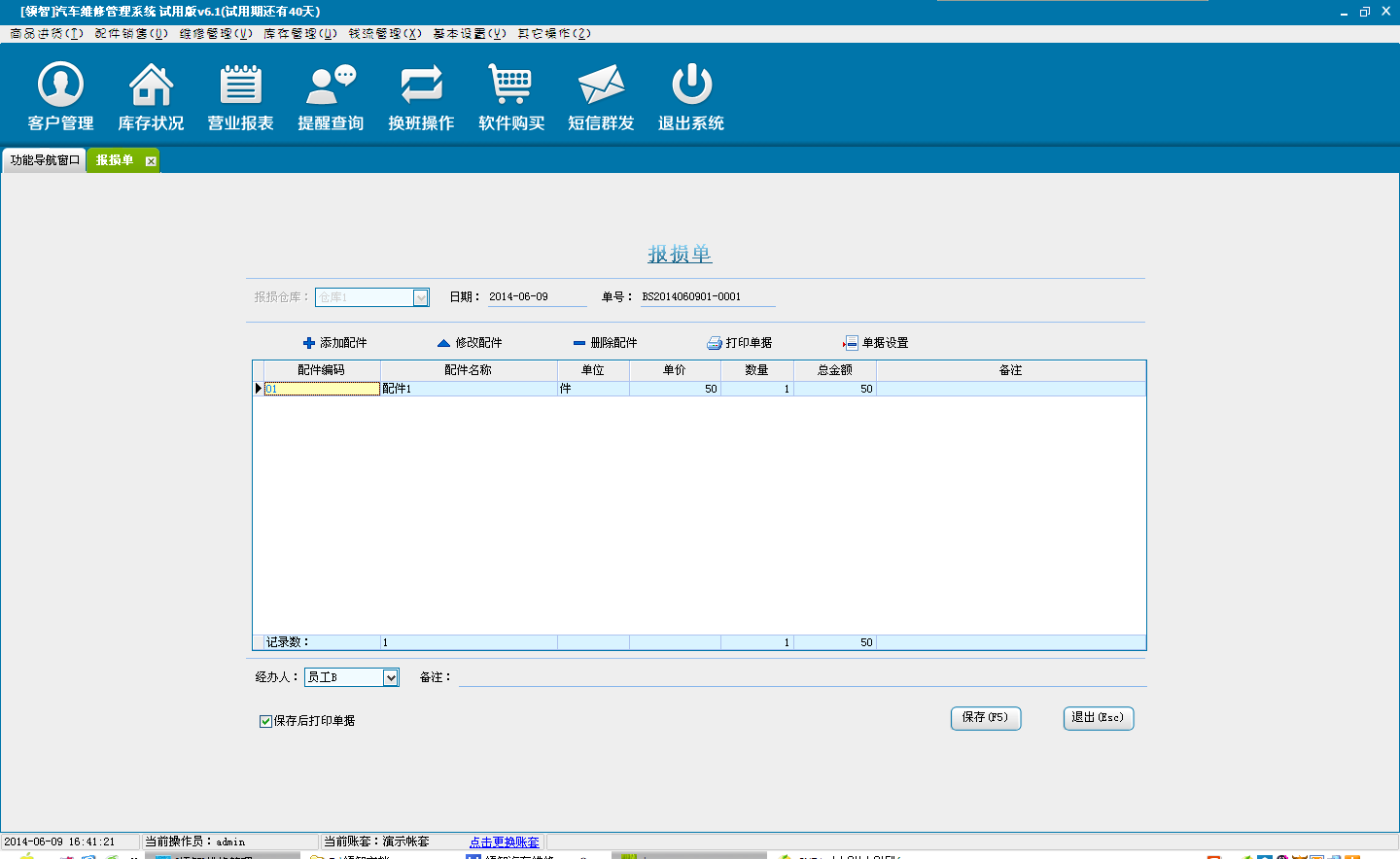
Task: Open the 营业报表 business report icon
Action: pyautogui.click(x=240, y=86)
